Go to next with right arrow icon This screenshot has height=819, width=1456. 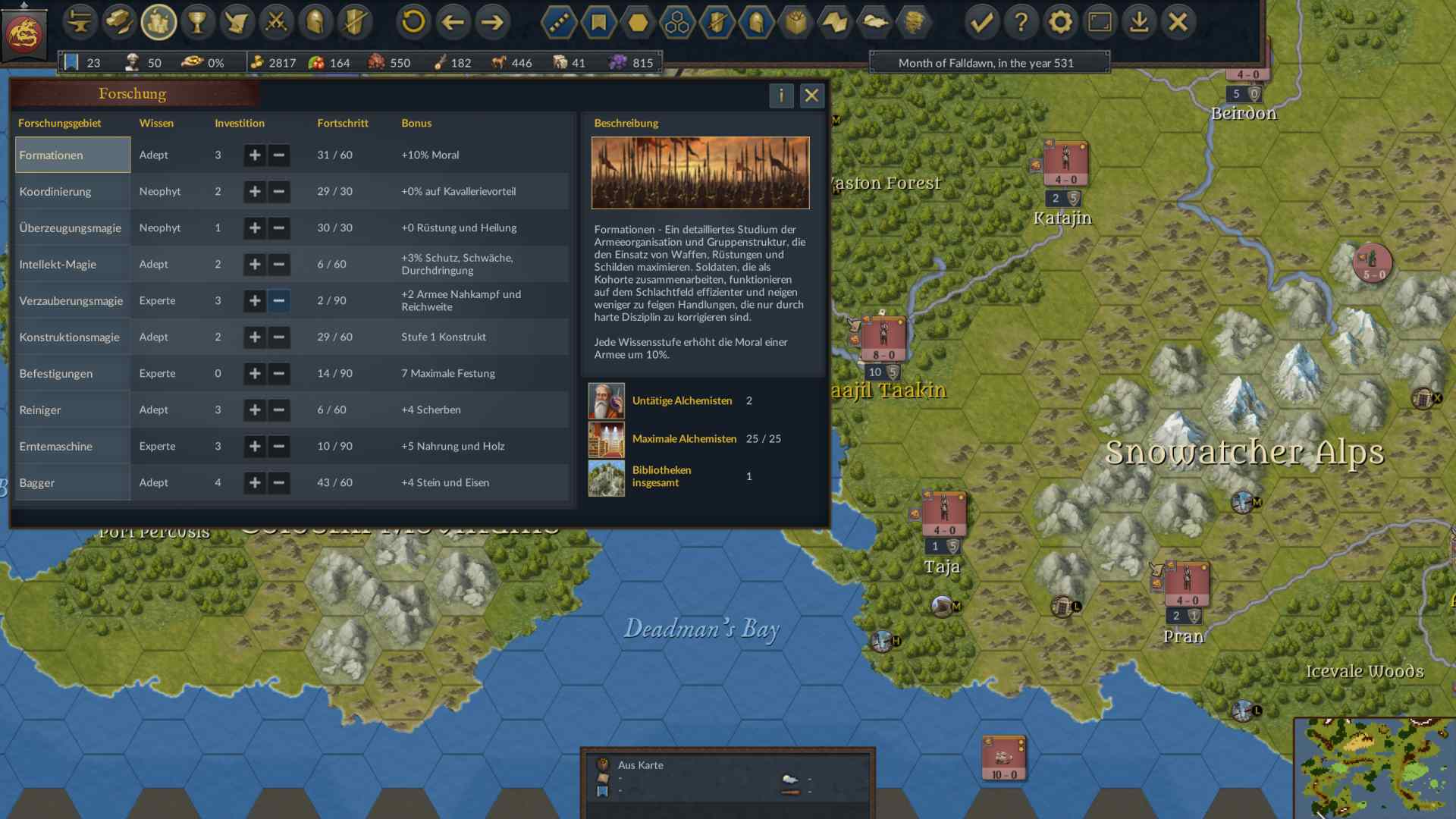[x=492, y=22]
